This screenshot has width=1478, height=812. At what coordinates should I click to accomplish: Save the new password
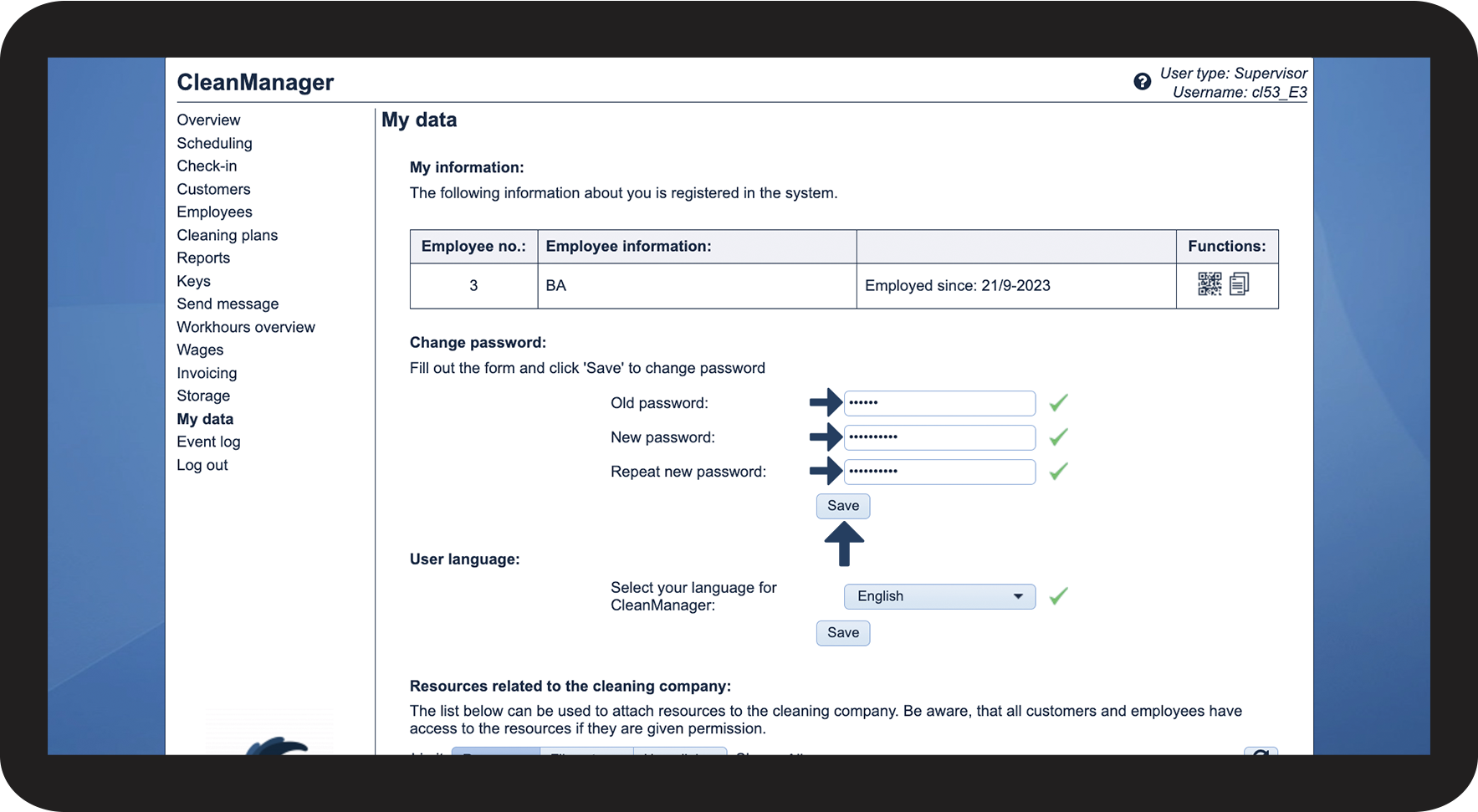point(843,506)
